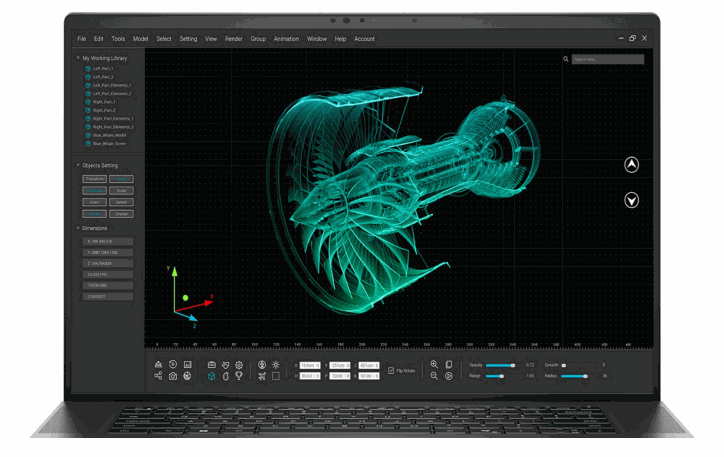The image size is (724, 457).
Task: Click the camera snapshot icon
Action: point(173,376)
